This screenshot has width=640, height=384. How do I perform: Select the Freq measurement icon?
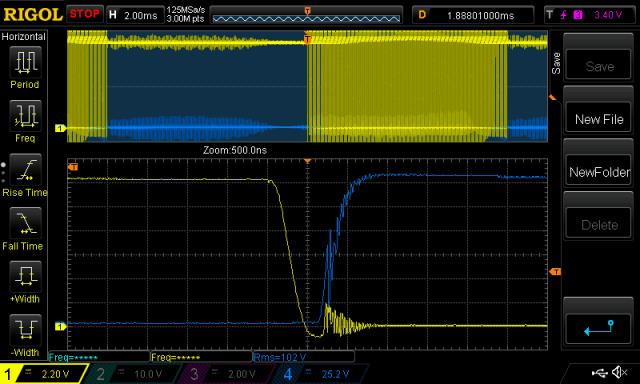25,115
